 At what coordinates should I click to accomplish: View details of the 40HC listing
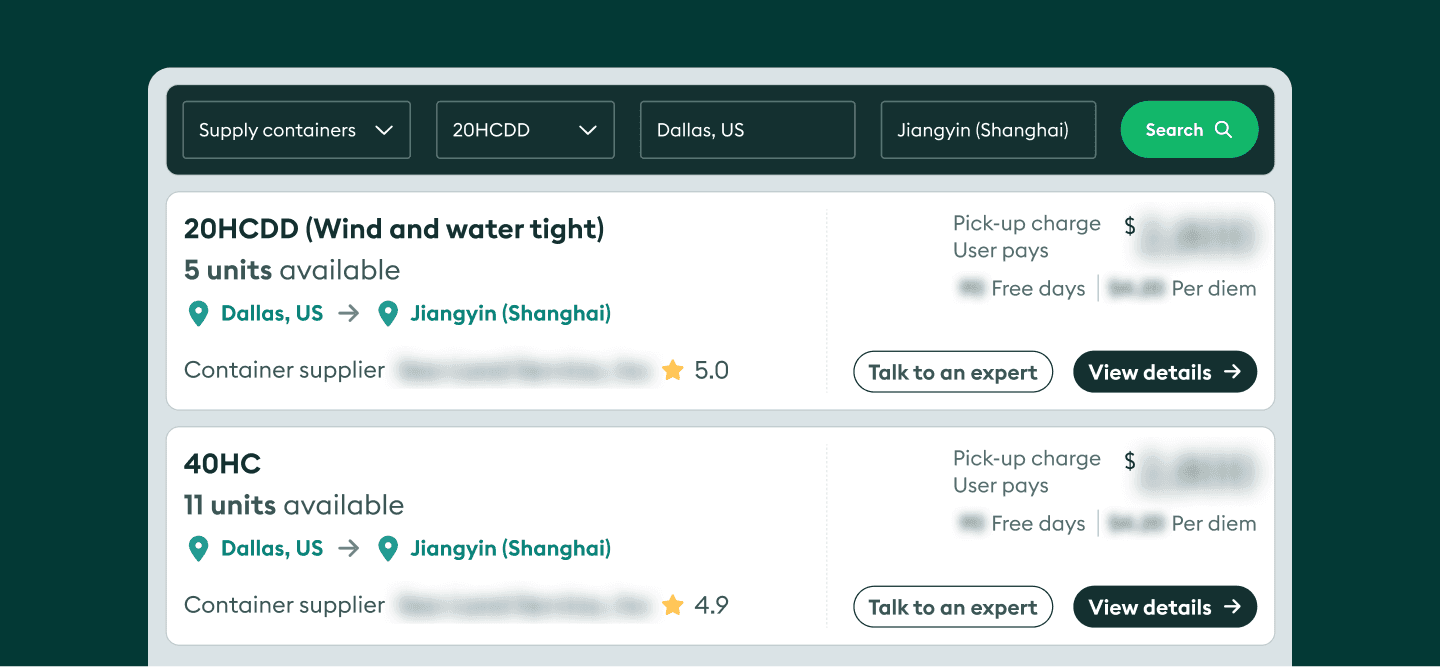(x=1164, y=607)
